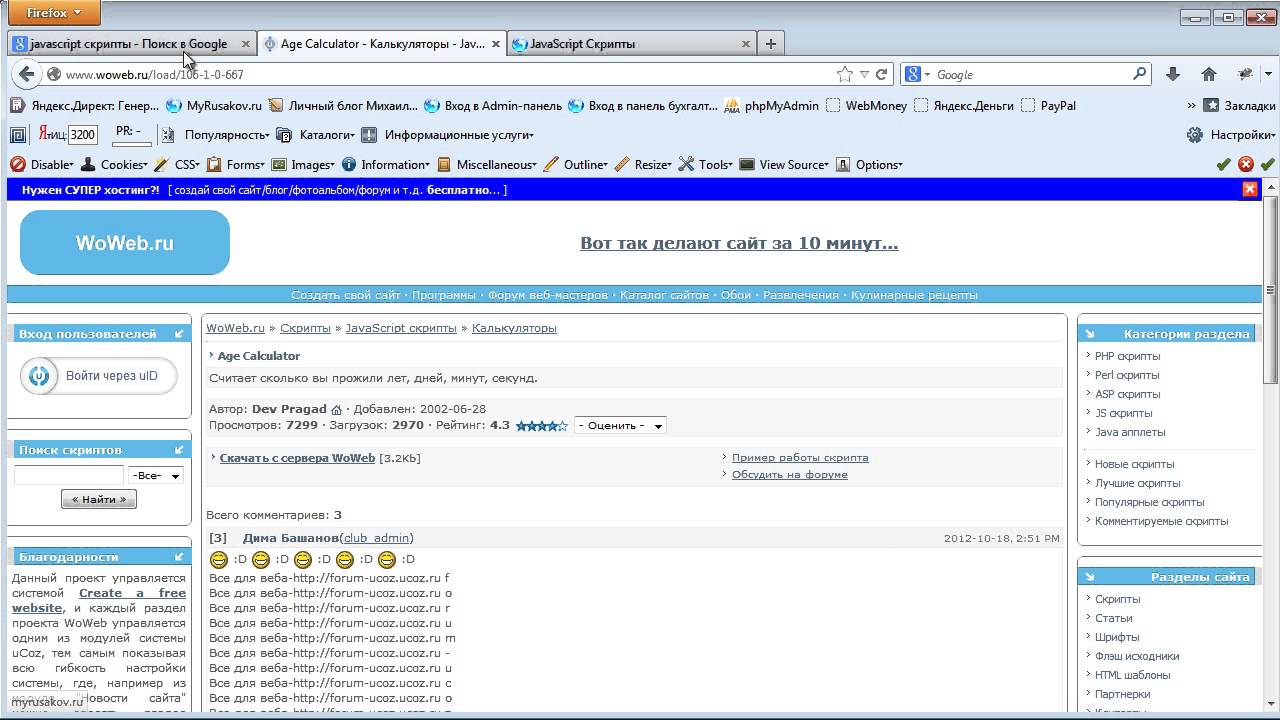The width and height of the screenshot is (1280, 720).
Task: Show more bookmarks with the chevron
Action: [x=1191, y=105]
